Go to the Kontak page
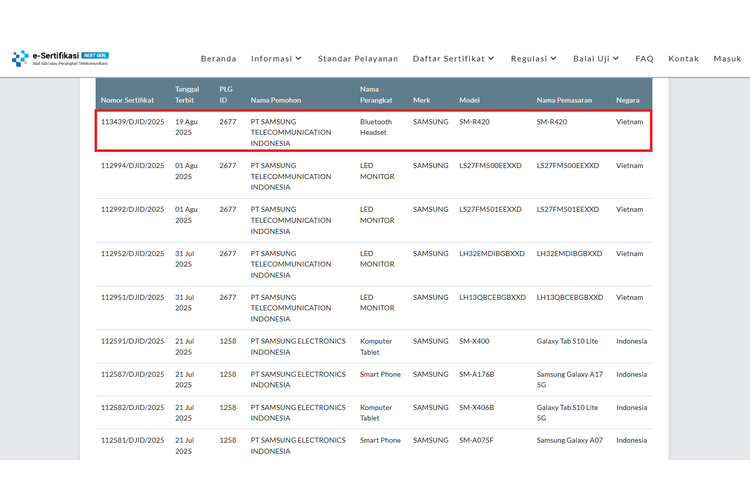Viewport: 750px width, 500px height. [684, 58]
